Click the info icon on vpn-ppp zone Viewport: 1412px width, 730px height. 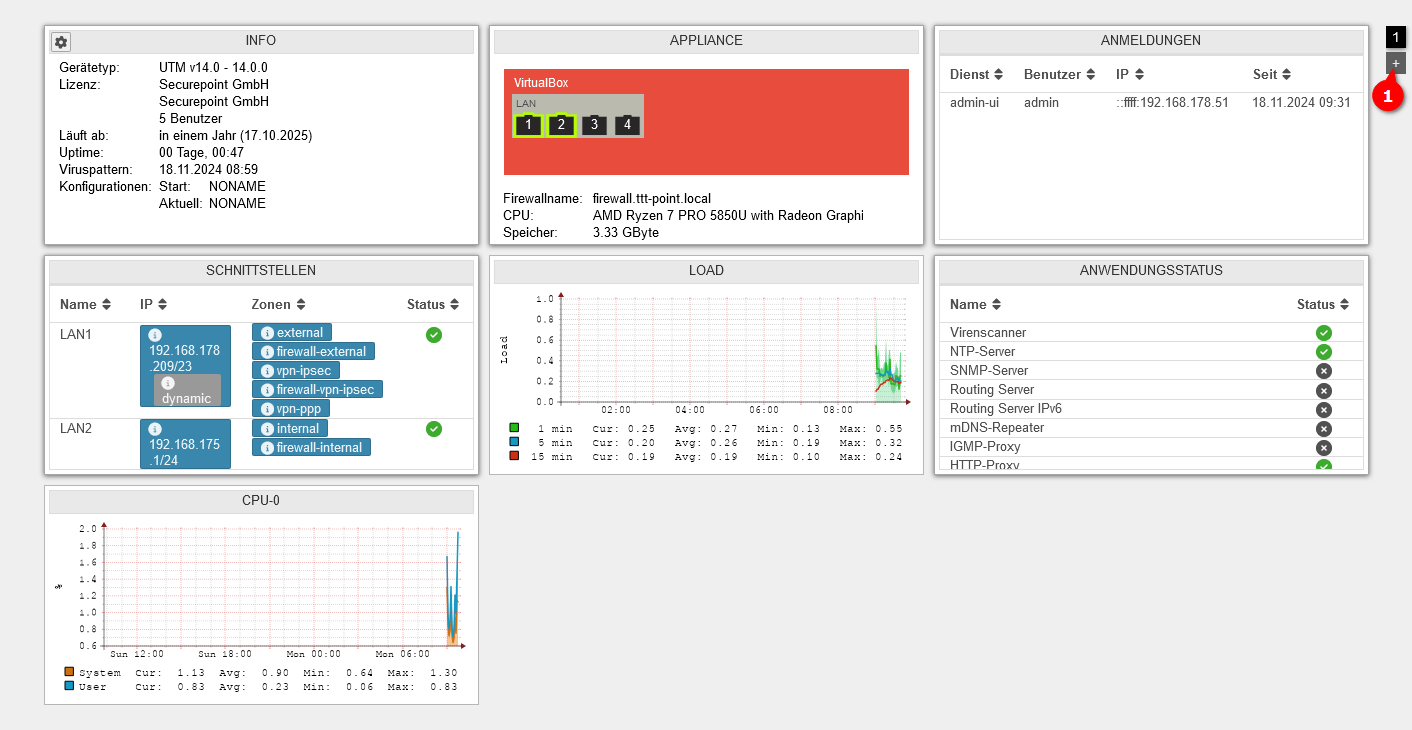pyautogui.click(x=267, y=409)
